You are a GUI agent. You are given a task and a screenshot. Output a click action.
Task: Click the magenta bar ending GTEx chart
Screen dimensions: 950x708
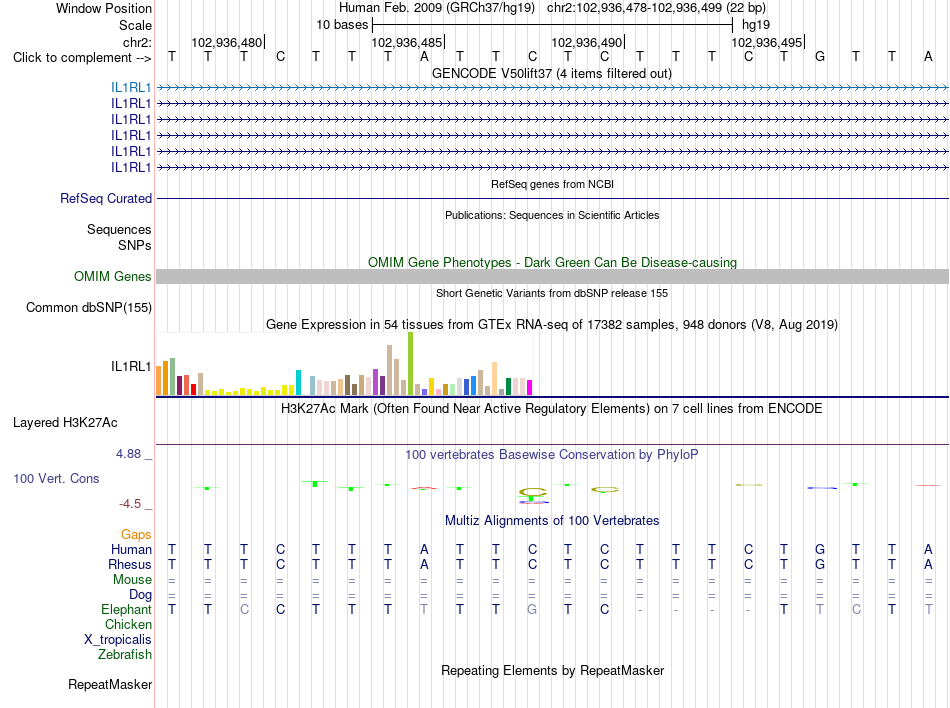pos(530,387)
